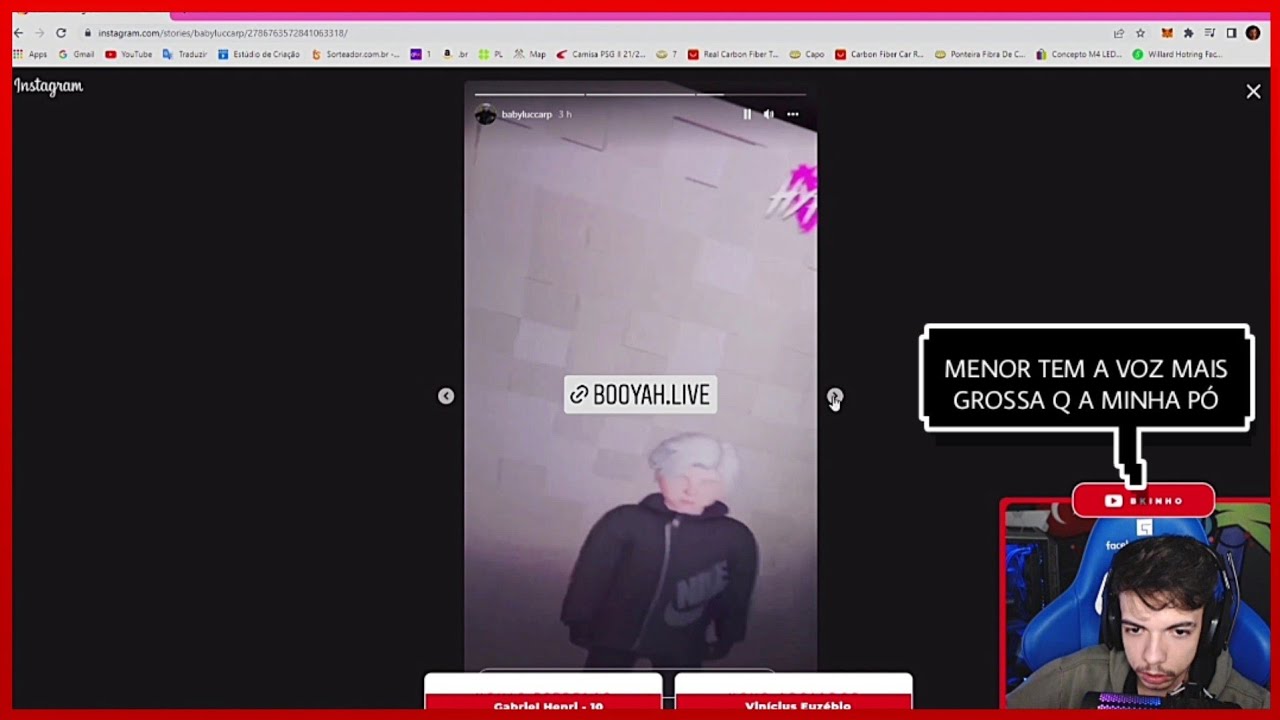
Task: Open the Amazon .br bookmark
Action: [x=455, y=54]
